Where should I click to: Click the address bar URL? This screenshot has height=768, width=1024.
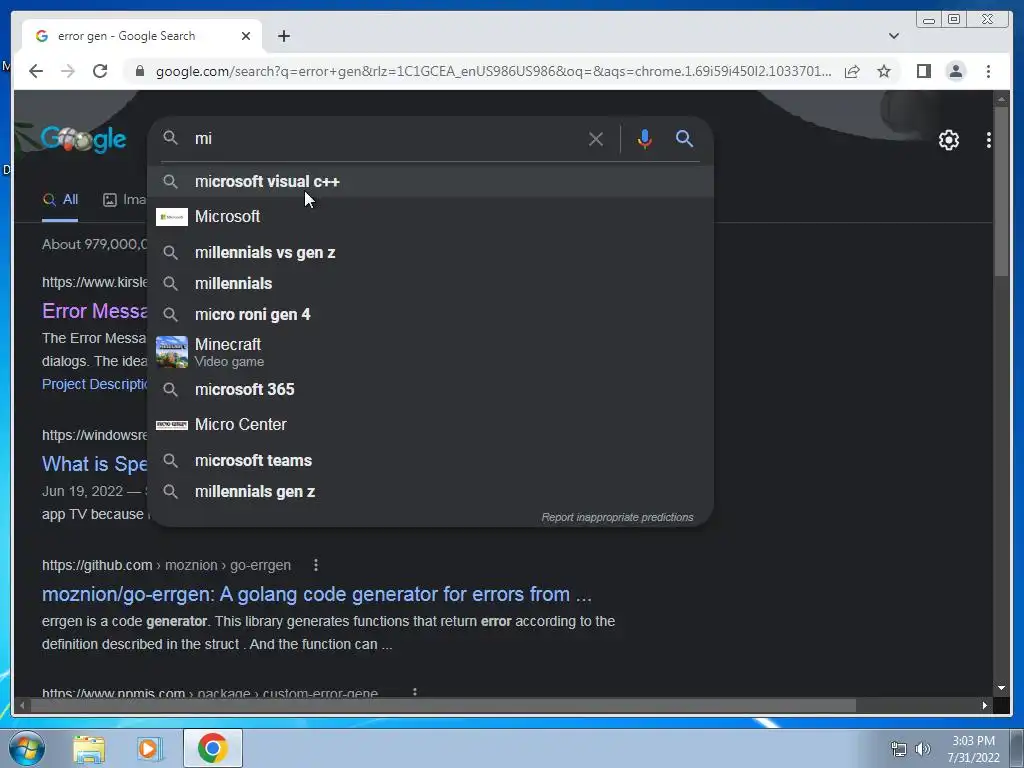(493, 71)
